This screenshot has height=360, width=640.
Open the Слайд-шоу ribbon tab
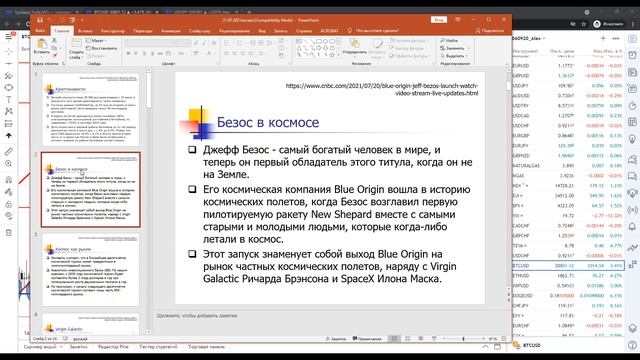tap(199, 31)
